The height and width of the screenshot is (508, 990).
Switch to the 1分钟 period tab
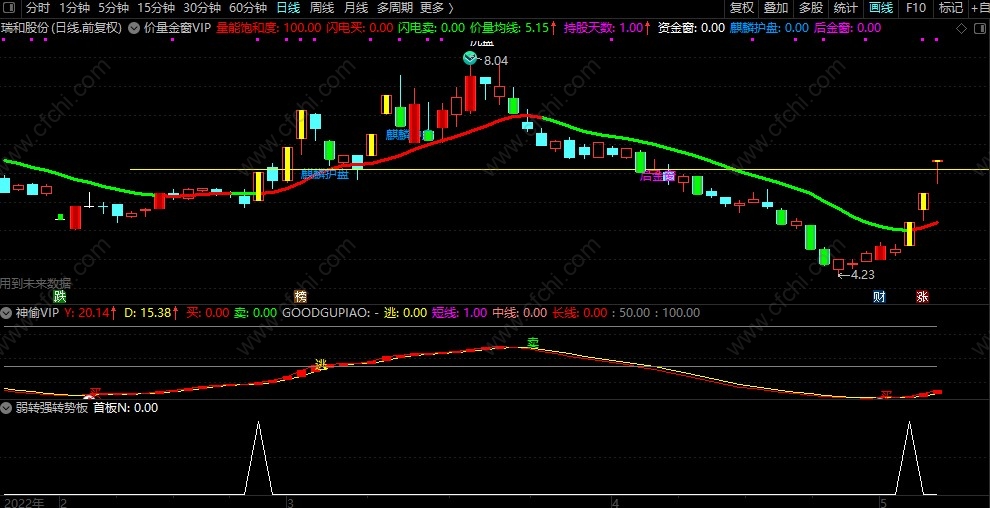click(75, 8)
